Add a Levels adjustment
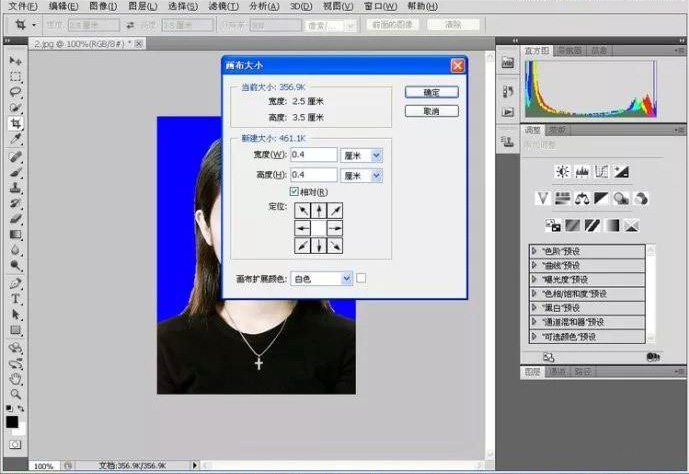This screenshot has width=689, height=474. [x=582, y=172]
